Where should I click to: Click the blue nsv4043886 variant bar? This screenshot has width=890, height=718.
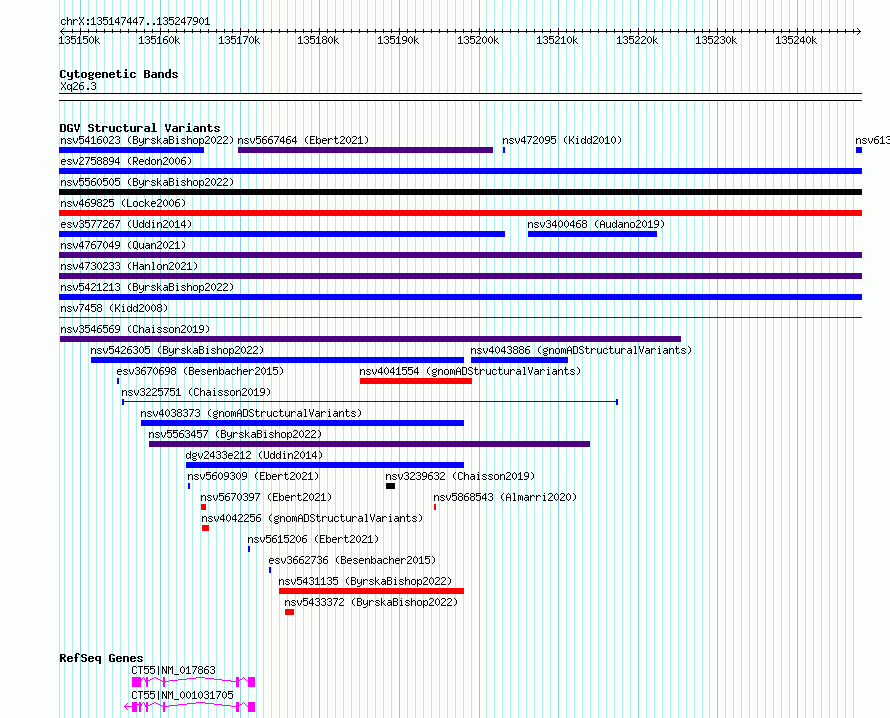click(519, 360)
